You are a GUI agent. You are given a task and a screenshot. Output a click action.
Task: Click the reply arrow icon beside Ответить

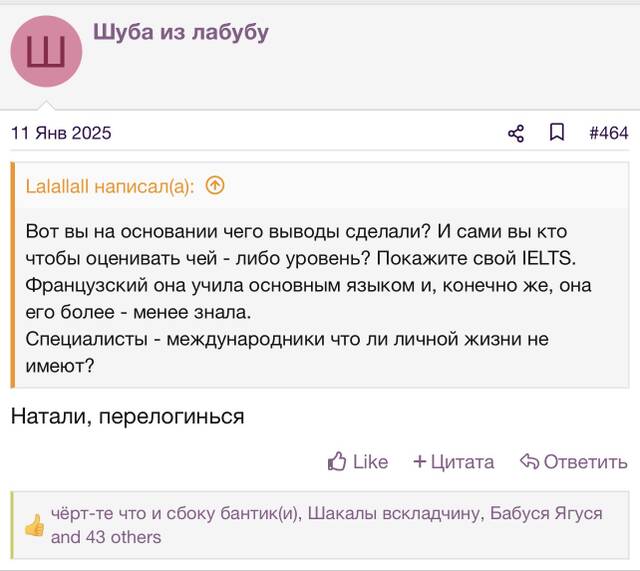529,462
